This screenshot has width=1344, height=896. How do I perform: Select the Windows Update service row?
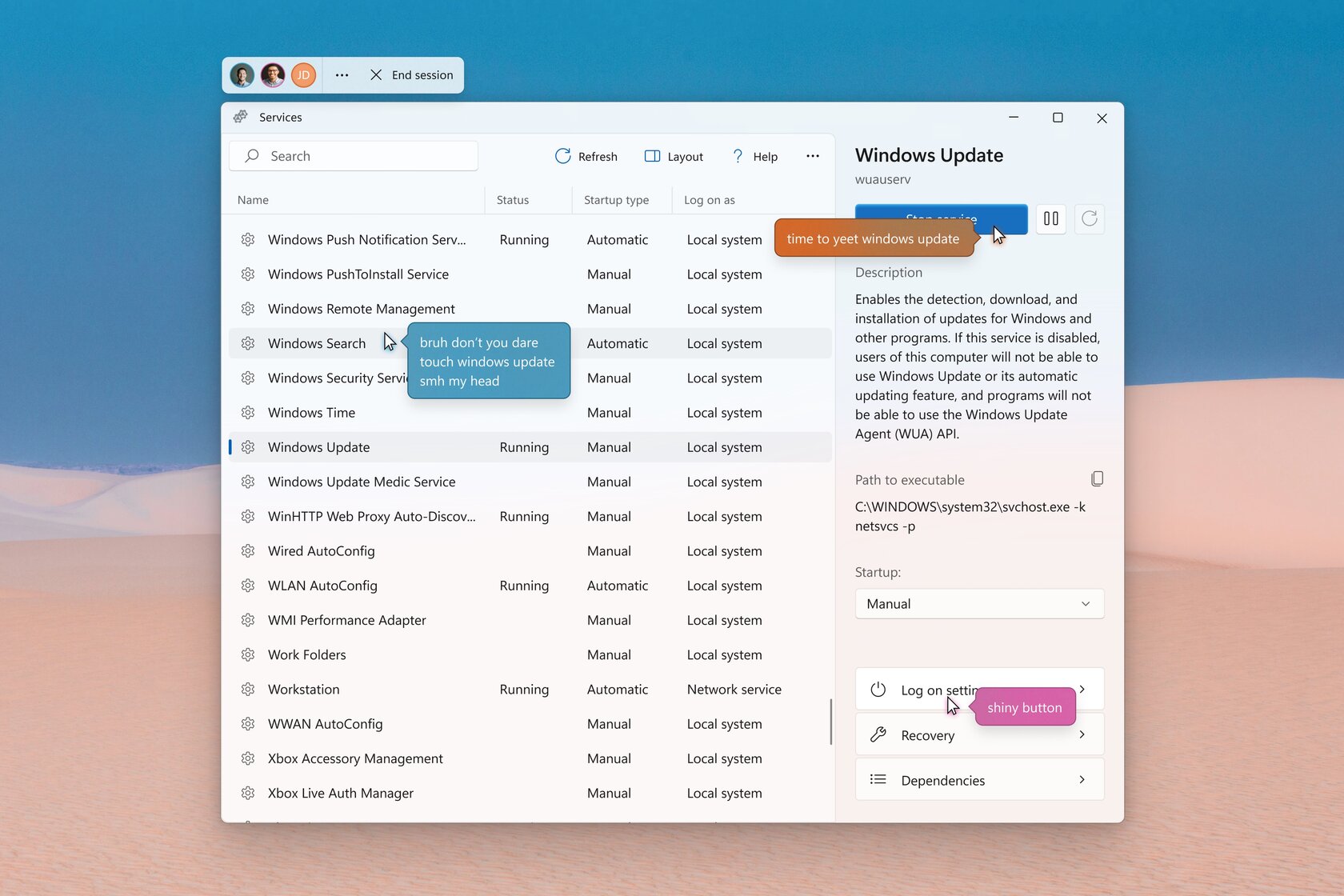pyautogui.click(x=530, y=447)
